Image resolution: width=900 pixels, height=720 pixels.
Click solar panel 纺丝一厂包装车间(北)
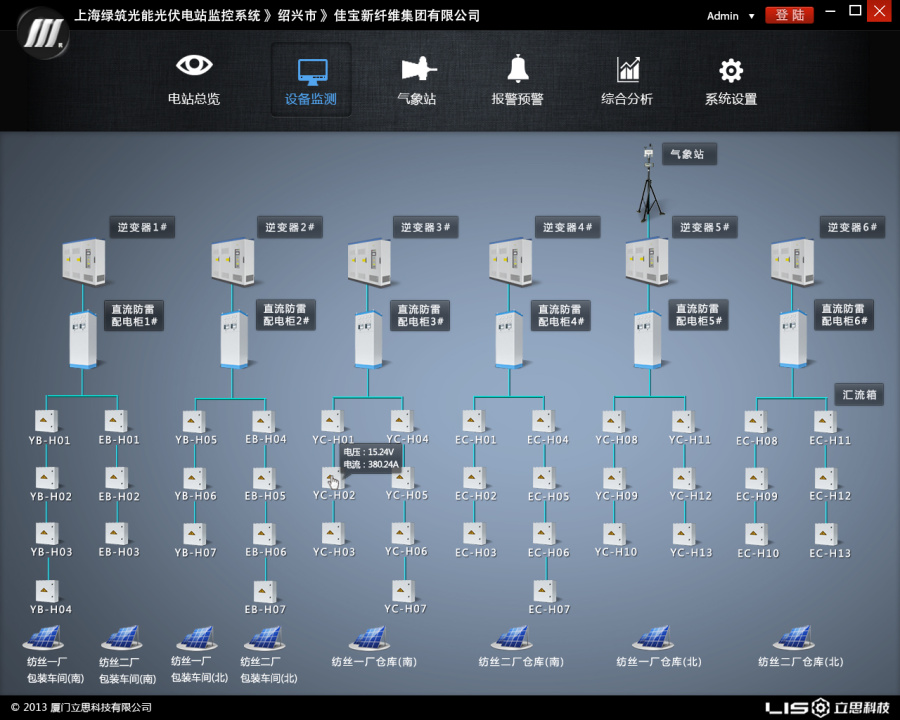(197, 637)
